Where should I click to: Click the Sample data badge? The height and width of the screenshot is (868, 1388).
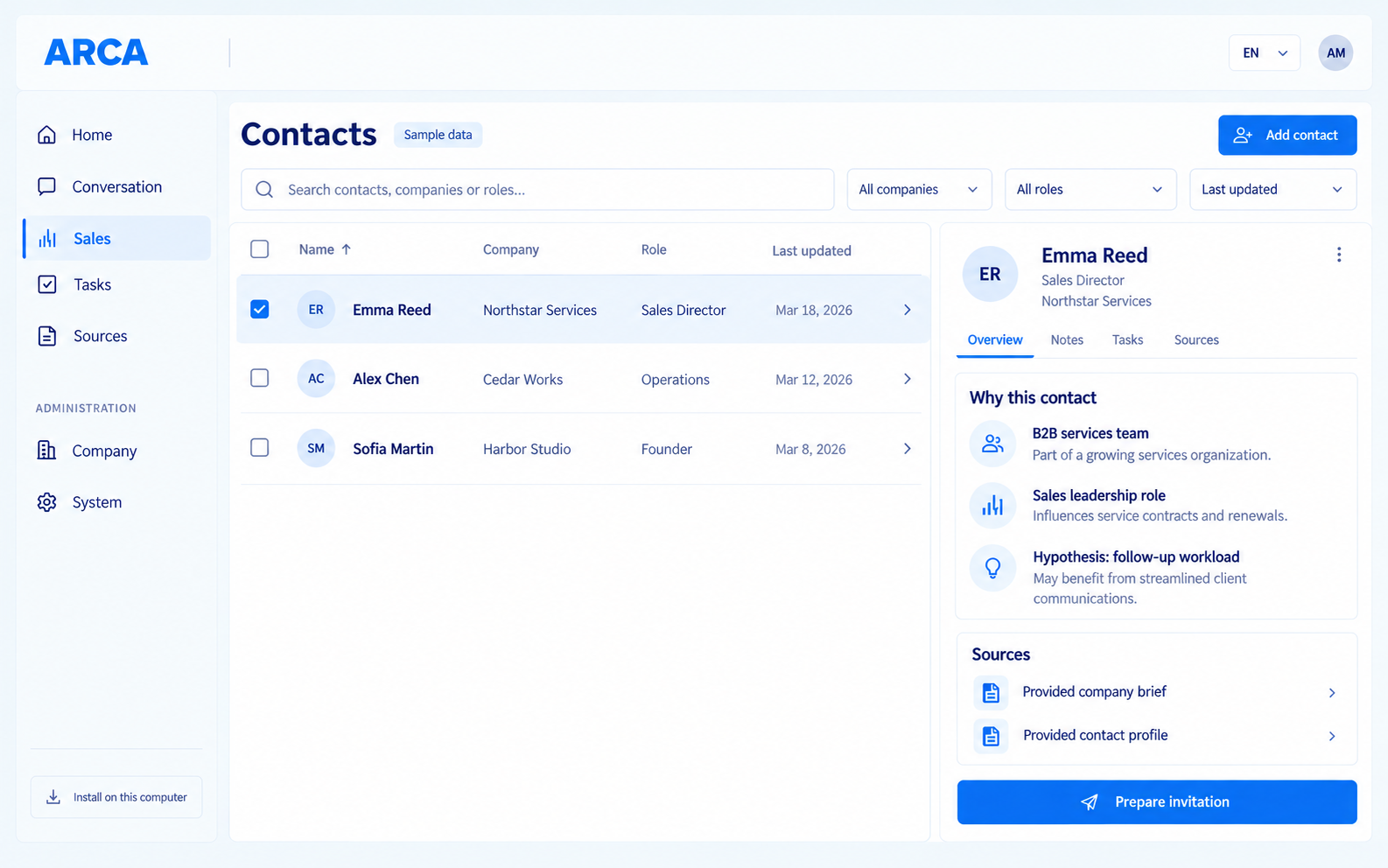point(438,135)
